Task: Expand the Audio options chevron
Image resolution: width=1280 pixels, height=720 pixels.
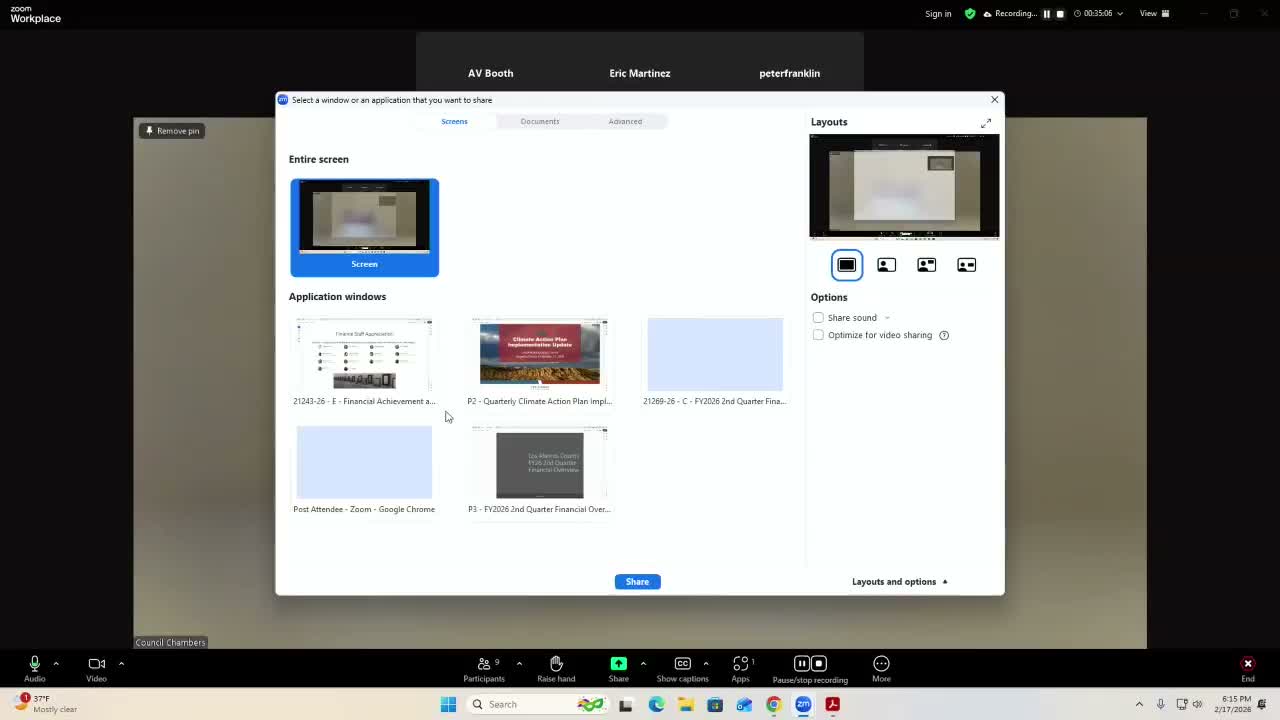Action: 56,663
